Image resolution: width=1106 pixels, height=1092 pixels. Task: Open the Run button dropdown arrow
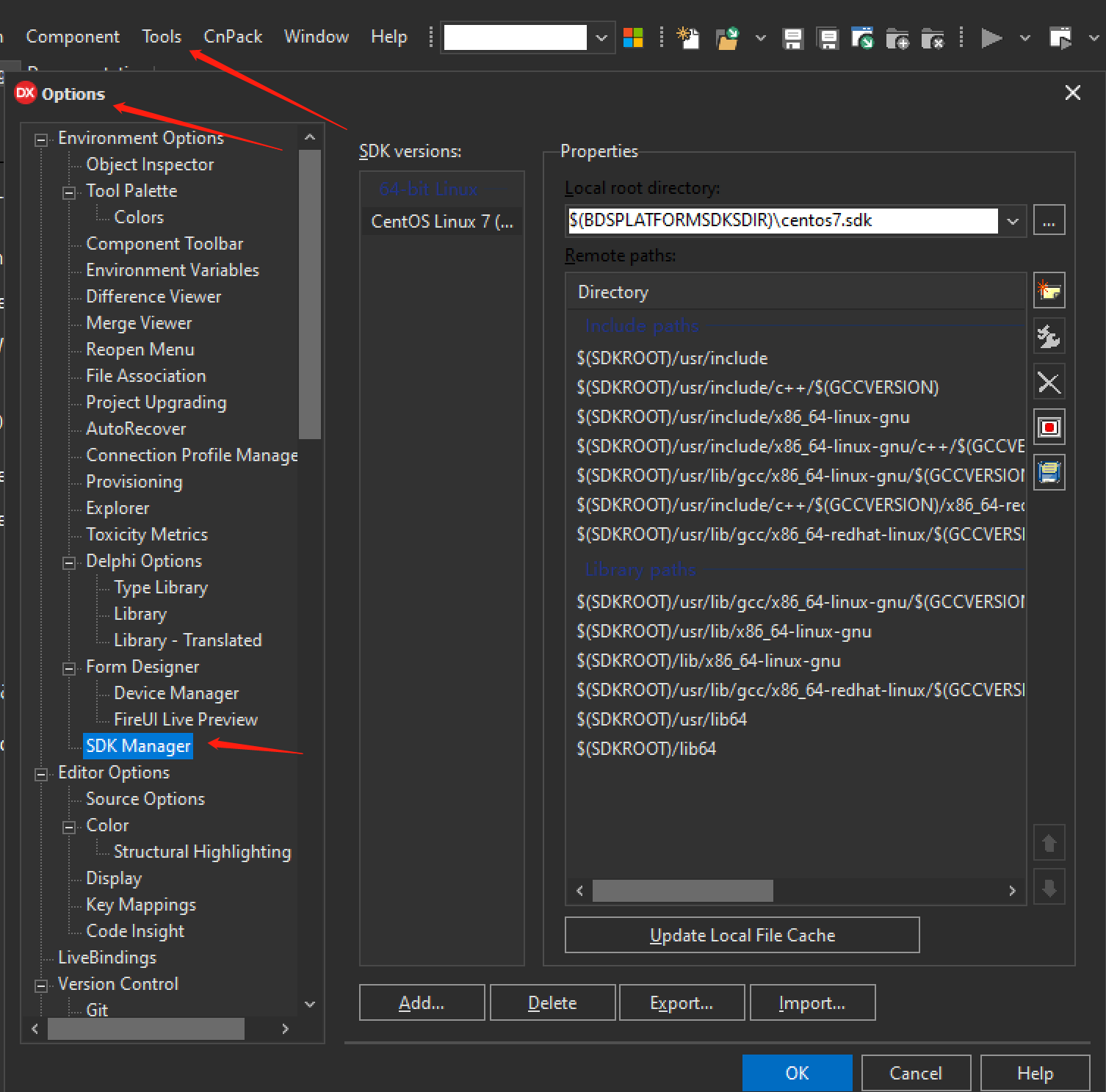pyautogui.click(x=1024, y=37)
